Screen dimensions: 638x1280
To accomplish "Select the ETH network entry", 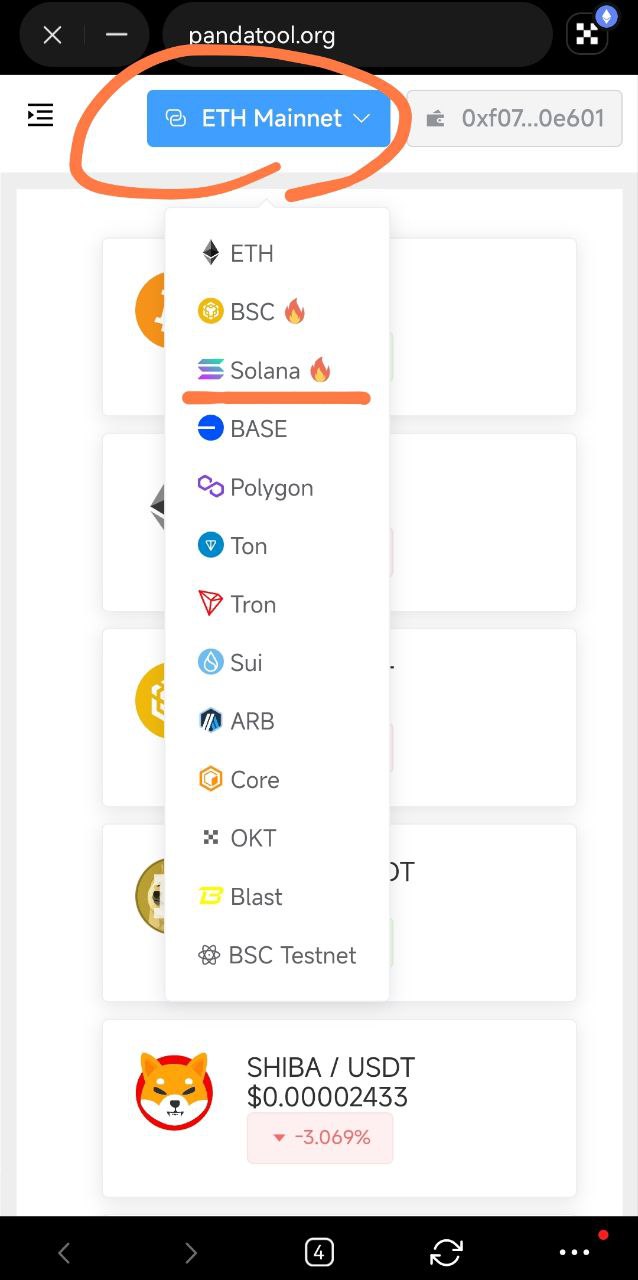I will 251,253.
